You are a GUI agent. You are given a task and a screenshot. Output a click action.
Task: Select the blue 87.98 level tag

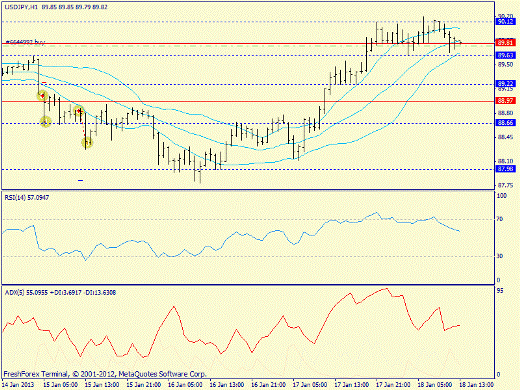click(505, 169)
